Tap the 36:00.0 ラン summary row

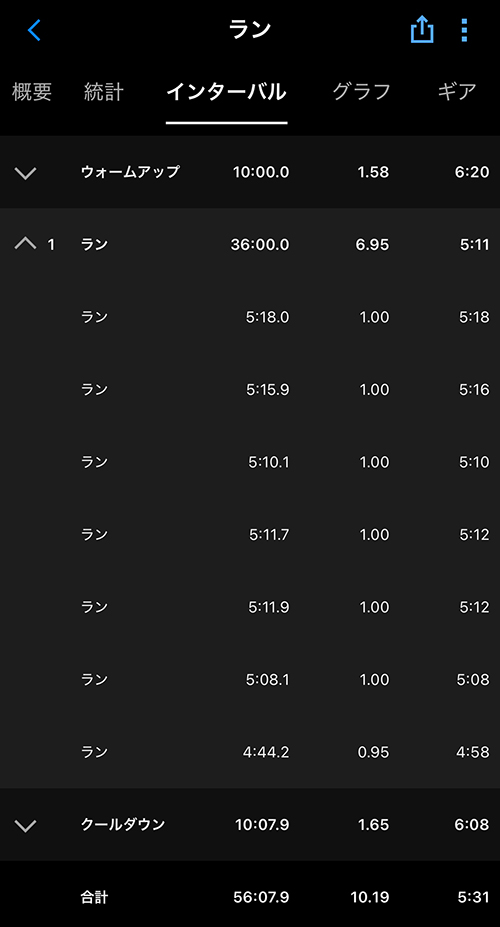point(250,244)
